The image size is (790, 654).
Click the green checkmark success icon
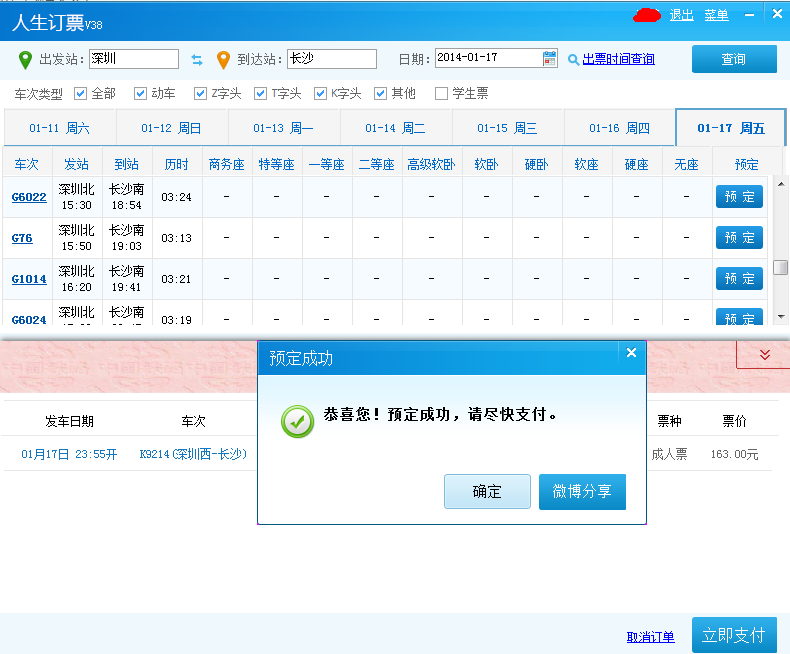click(x=297, y=422)
